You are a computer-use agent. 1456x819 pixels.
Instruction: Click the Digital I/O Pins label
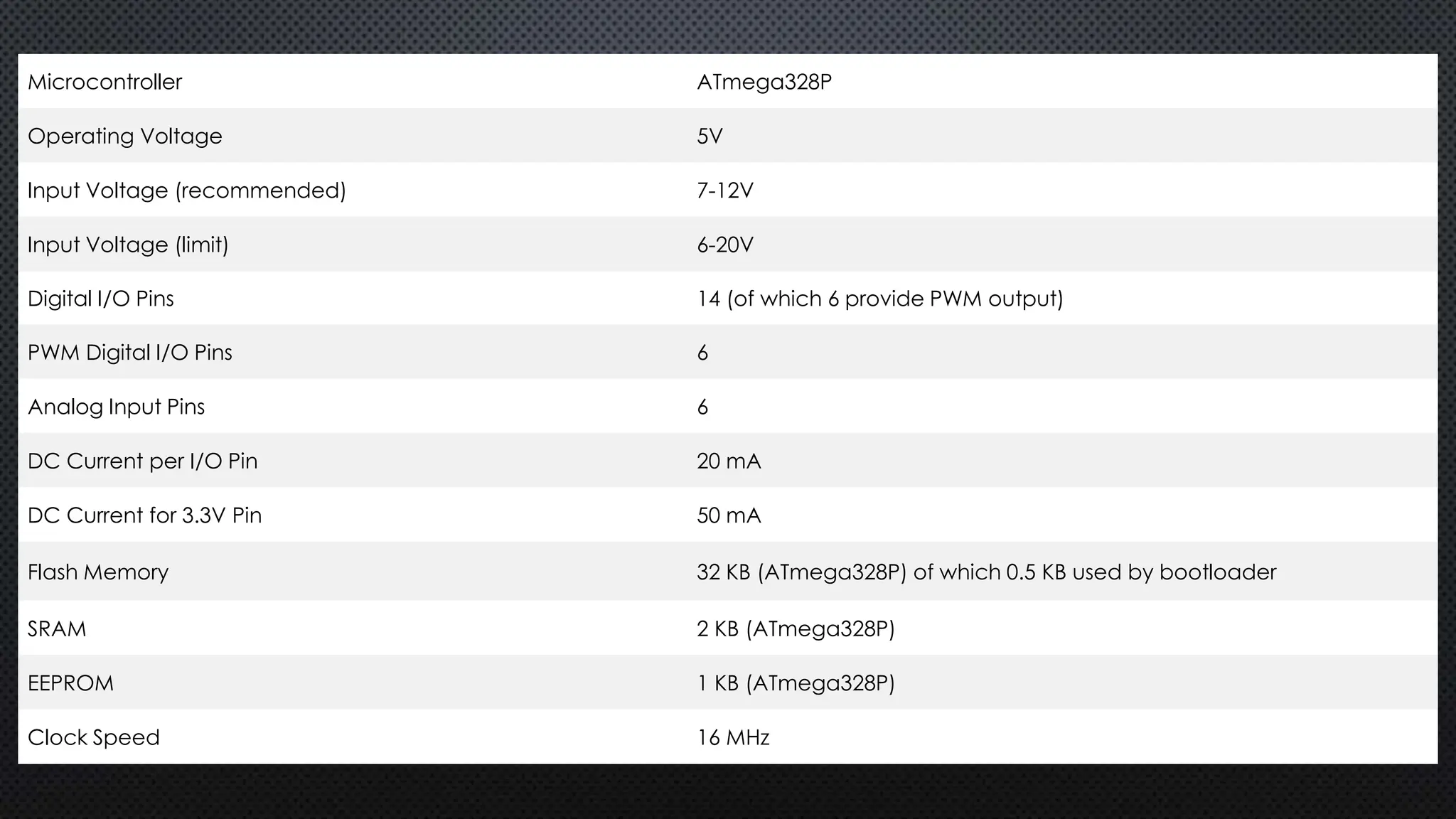point(100,299)
